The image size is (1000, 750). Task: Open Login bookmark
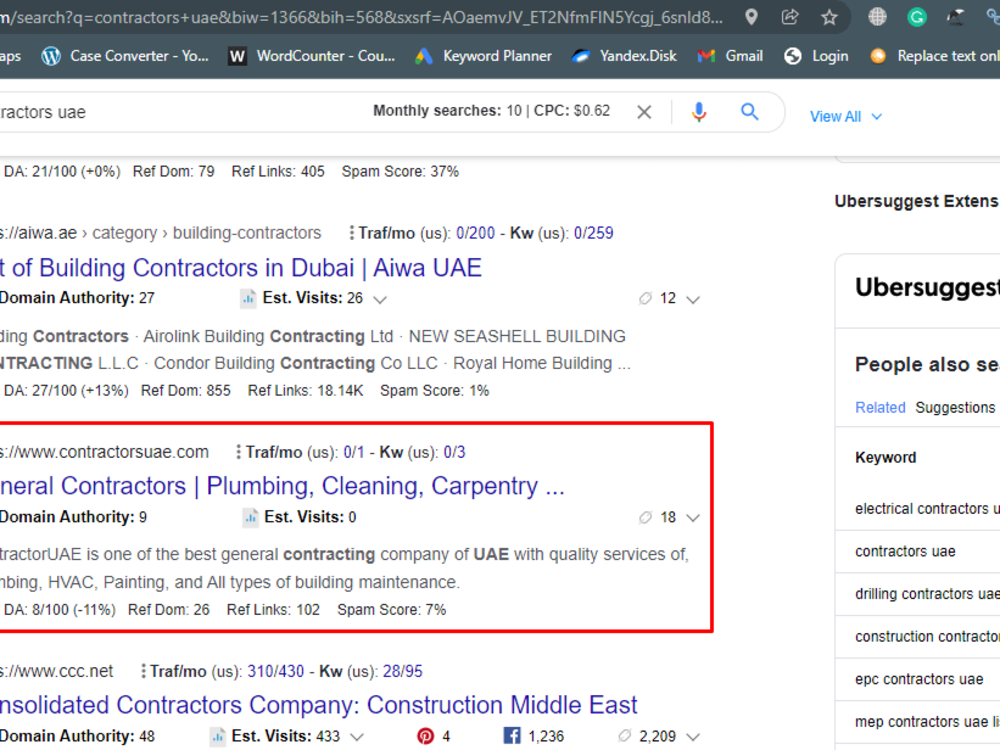pyautogui.click(x=816, y=56)
